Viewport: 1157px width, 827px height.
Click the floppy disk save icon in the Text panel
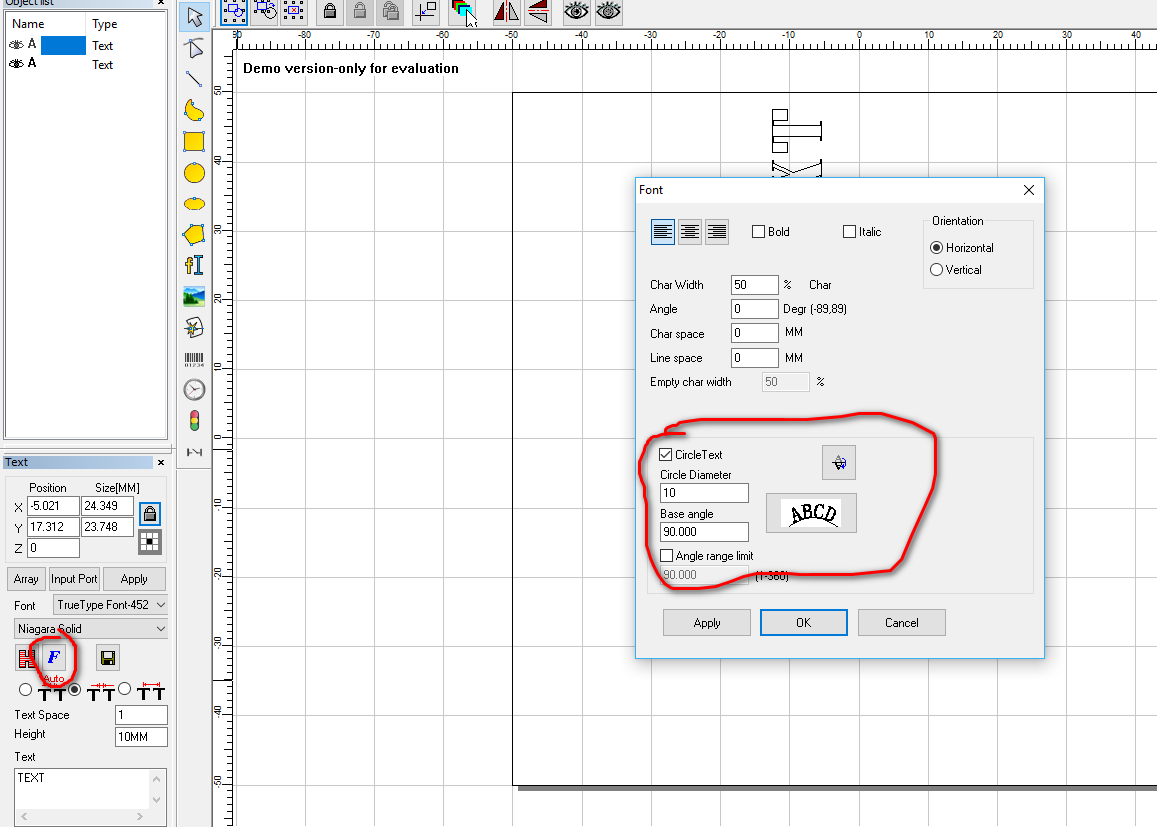pos(108,657)
